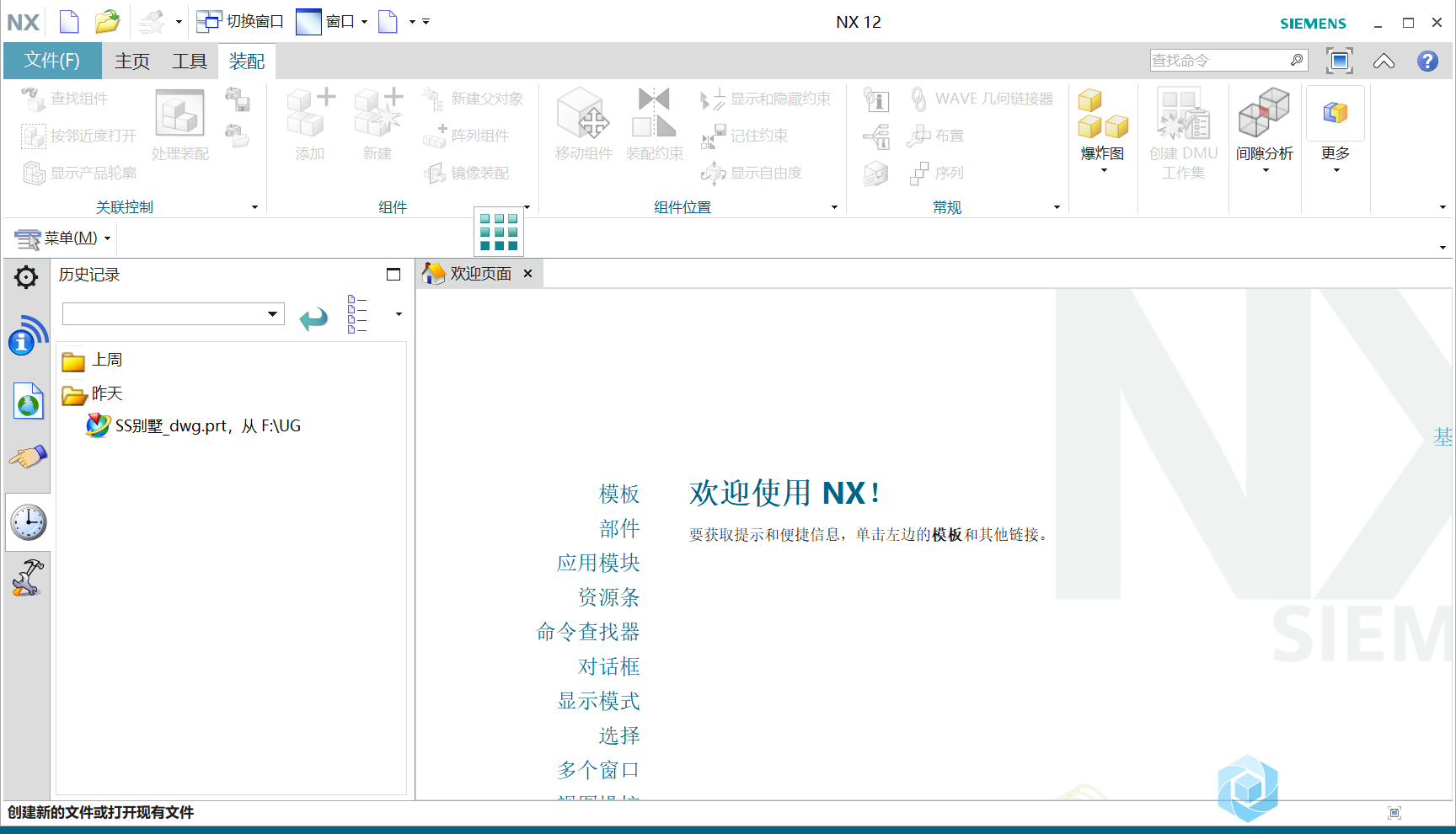Image resolution: width=1456 pixels, height=834 pixels.
Task: Open a file with the yellow folder icon
Action: (x=107, y=21)
